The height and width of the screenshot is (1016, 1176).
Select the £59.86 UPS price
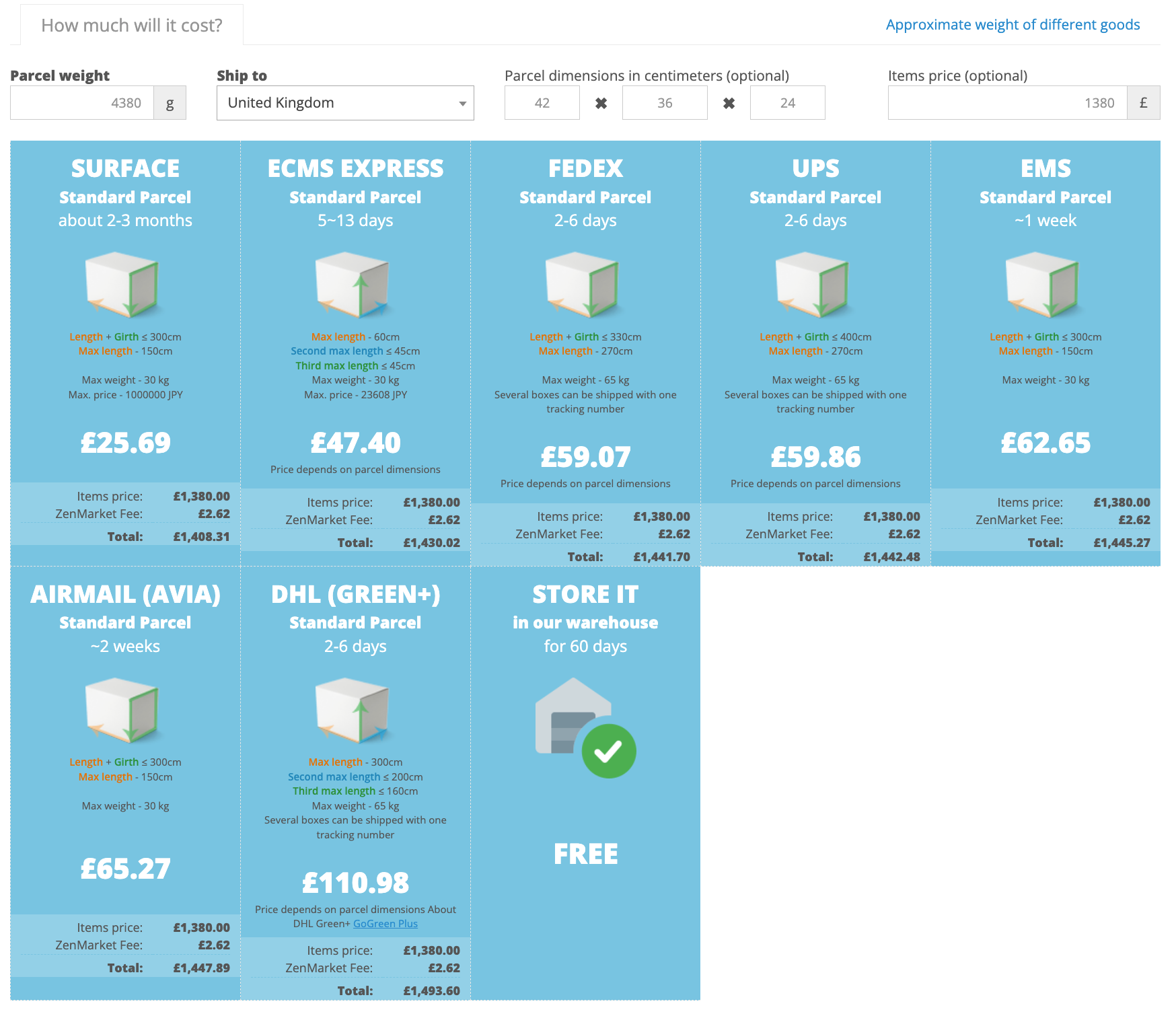coord(816,457)
